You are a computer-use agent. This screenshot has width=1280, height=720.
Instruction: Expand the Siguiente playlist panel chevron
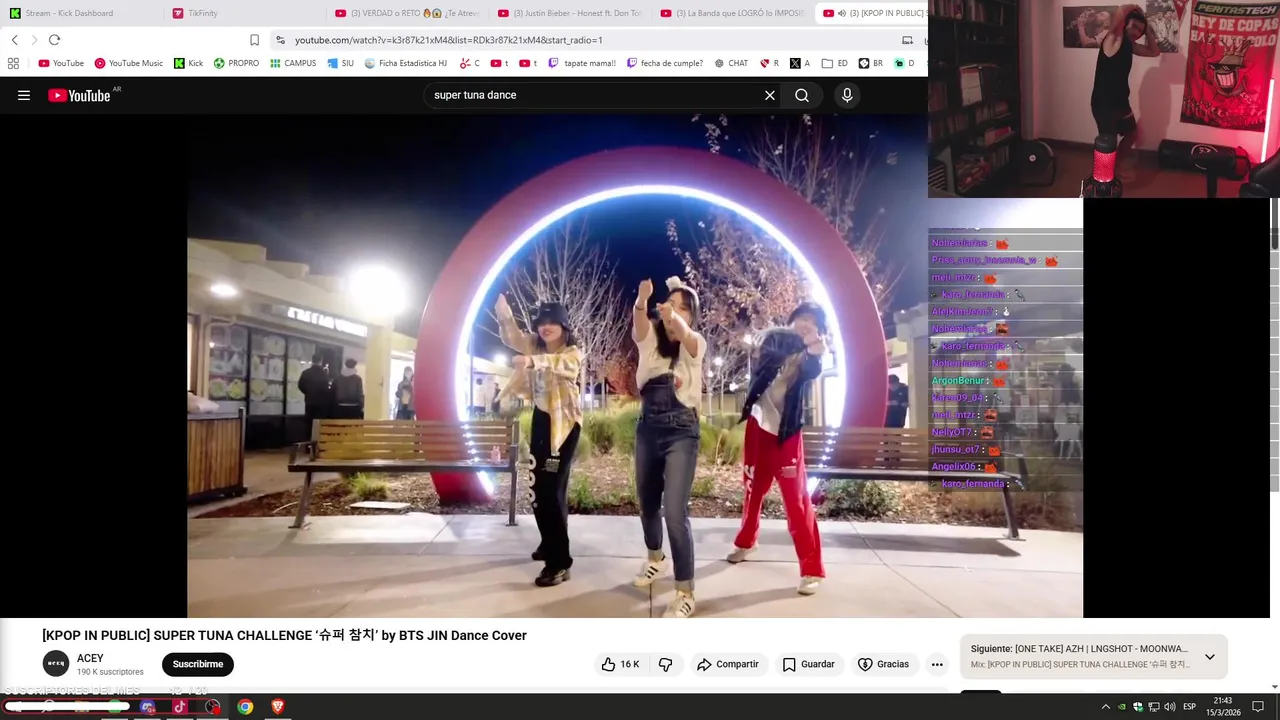click(x=1209, y=657)
